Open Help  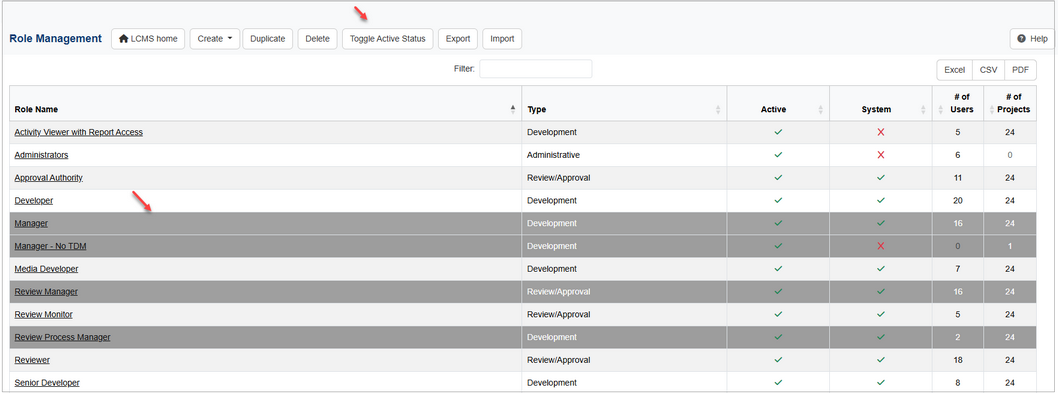(1032, 38)
